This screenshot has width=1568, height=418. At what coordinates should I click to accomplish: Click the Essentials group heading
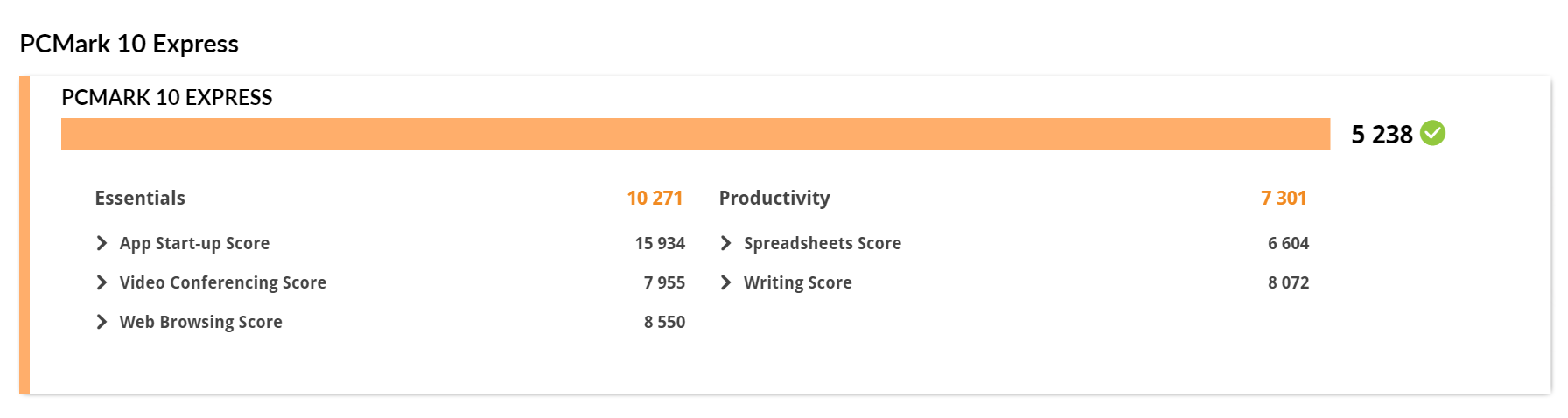point(140,199)
